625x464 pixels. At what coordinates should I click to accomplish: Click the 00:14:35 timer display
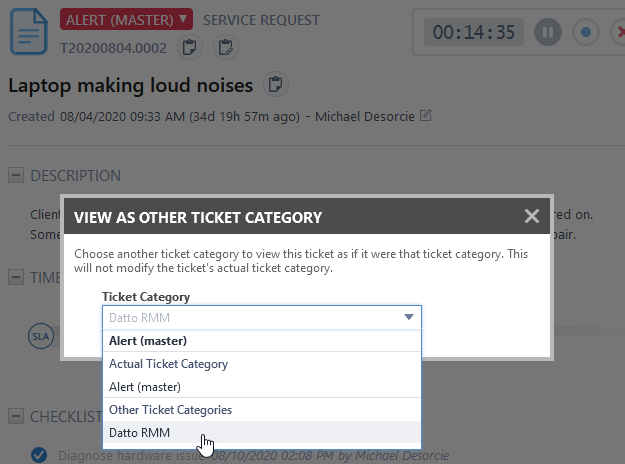(473, 32)
